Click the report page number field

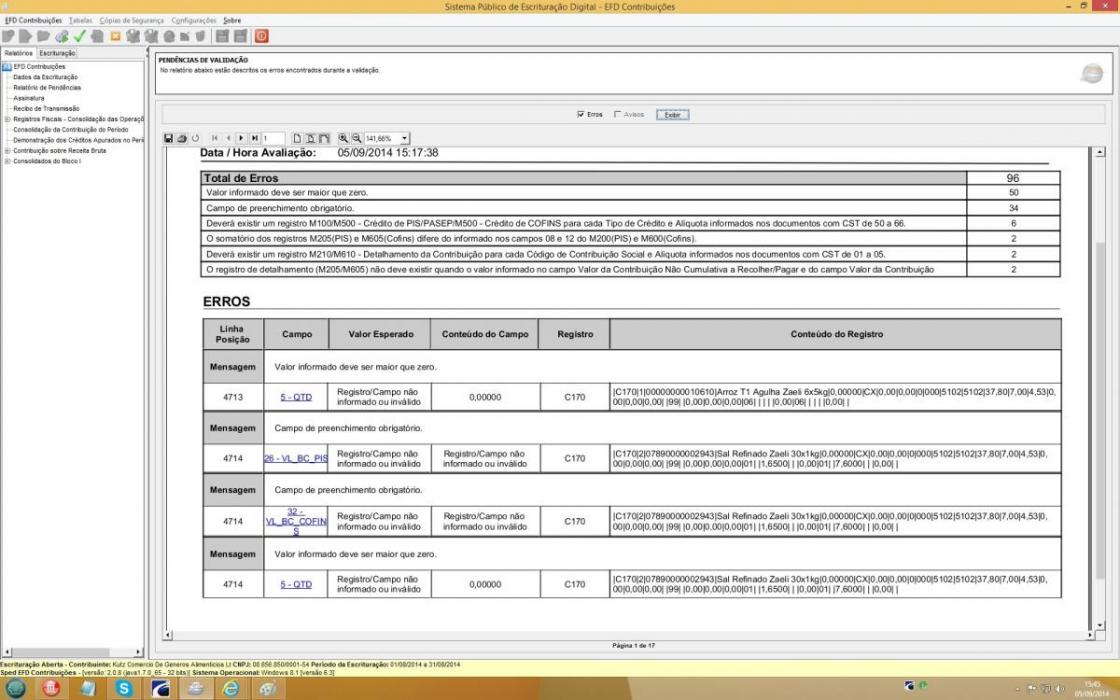(273, 138)
